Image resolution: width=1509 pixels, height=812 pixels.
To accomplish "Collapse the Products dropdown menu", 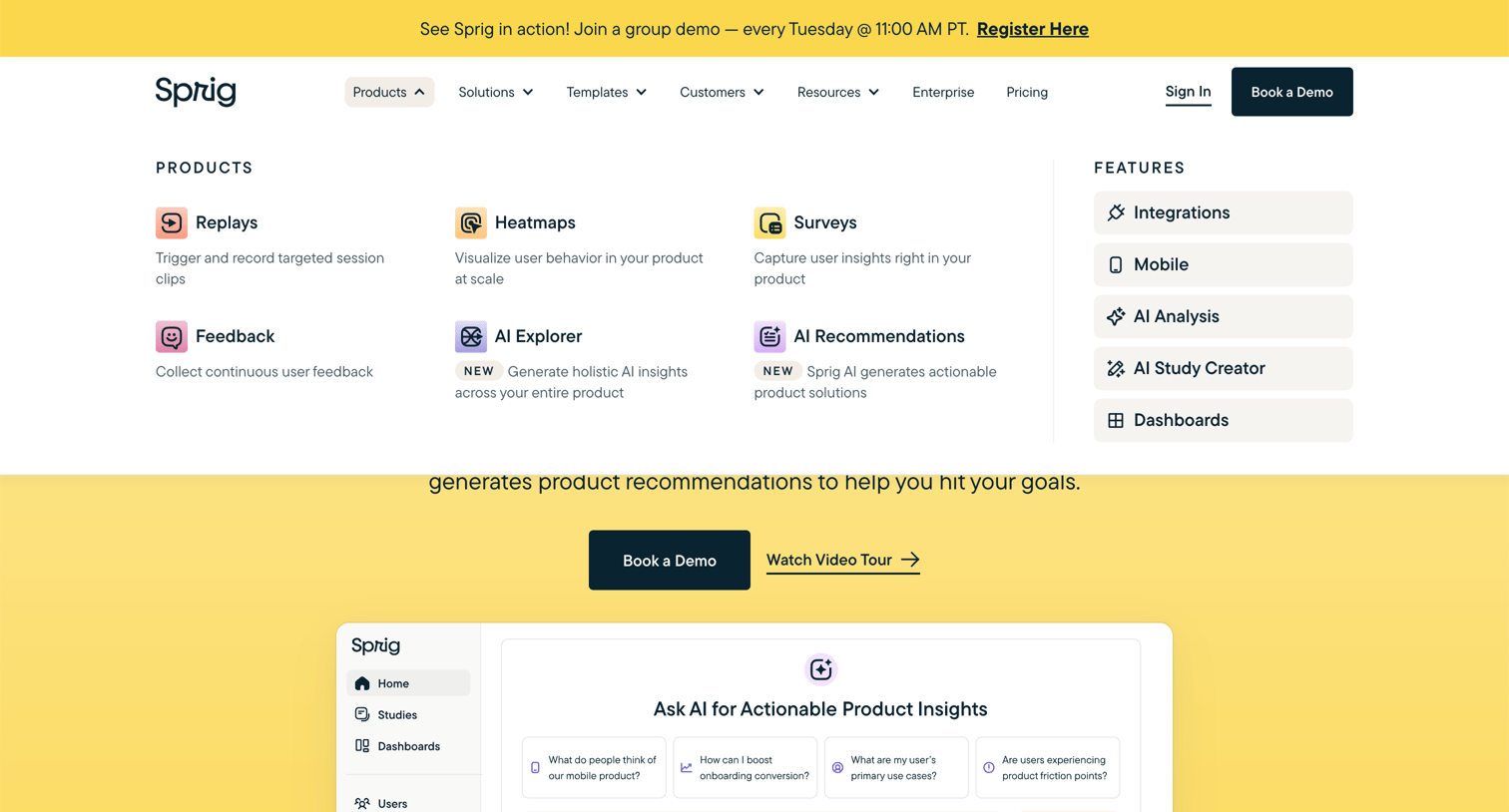I will (x=389, y=92).
